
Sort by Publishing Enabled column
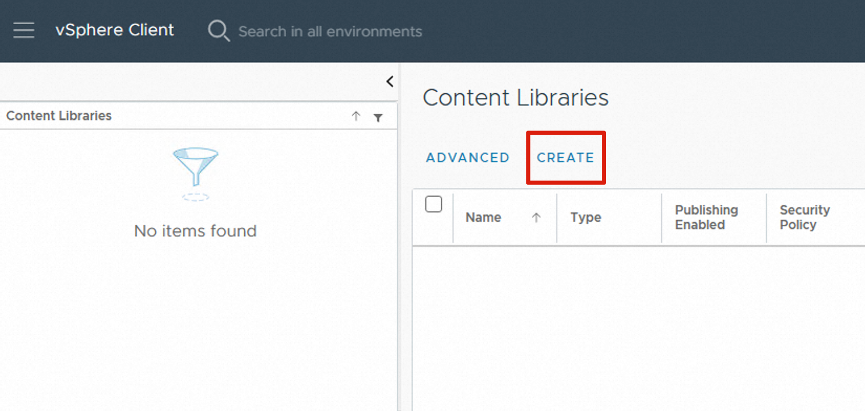706,217
